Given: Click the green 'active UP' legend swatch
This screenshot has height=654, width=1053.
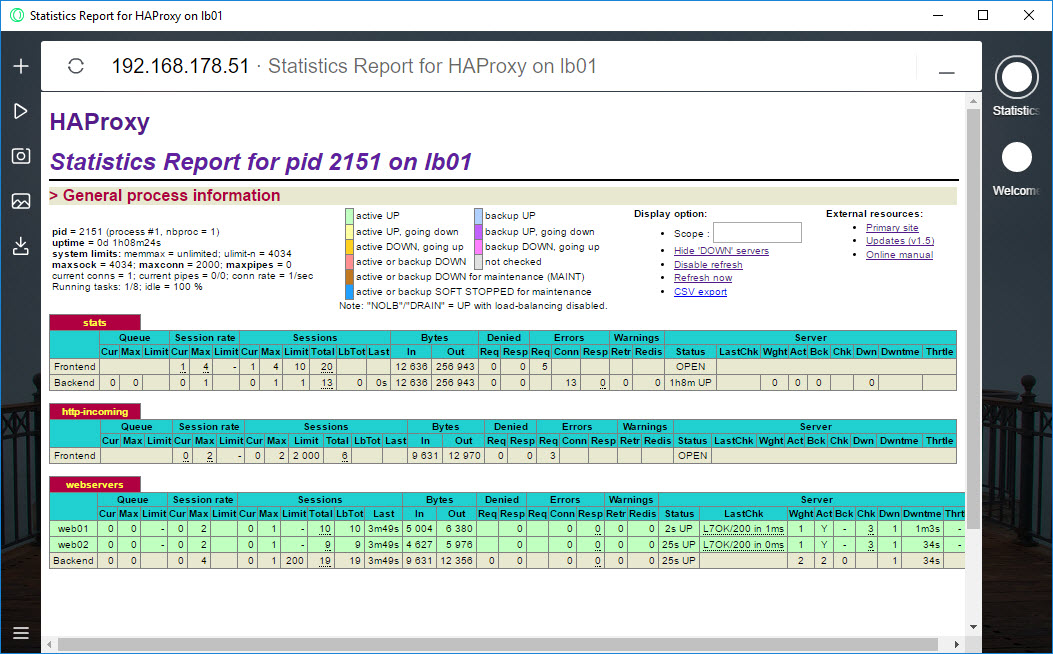Looking at the screenshot, I should point(349,216).
